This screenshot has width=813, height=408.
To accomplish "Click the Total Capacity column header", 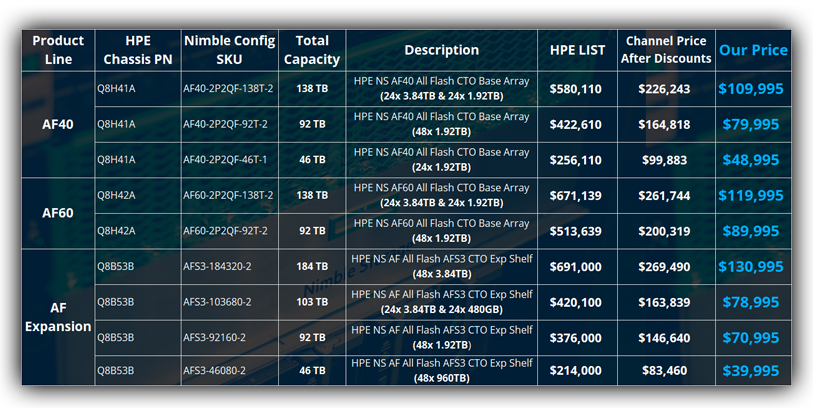I will (312, 50).
